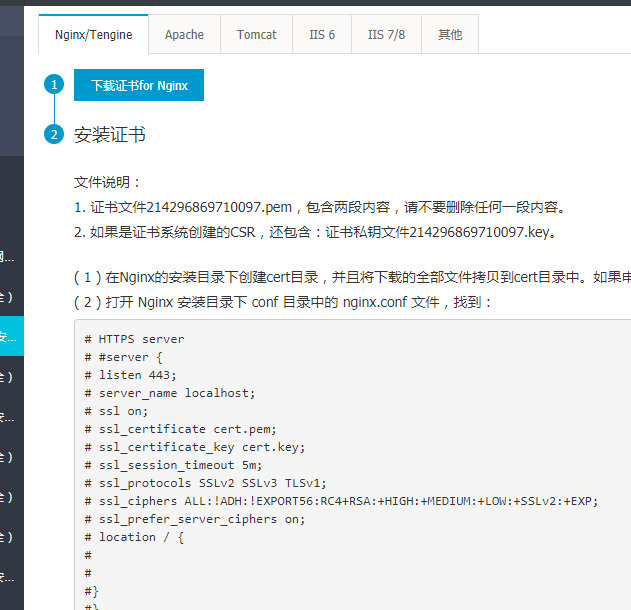The width and height of the screenshot is (631, 610).
Task: Click the '# HTTPS server' code line
Action: click(x=134, y=339)
